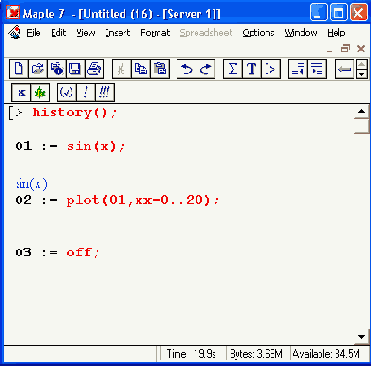Screen dimensions: 371x366
Task: Open the File menu
Action: [33, 33]
